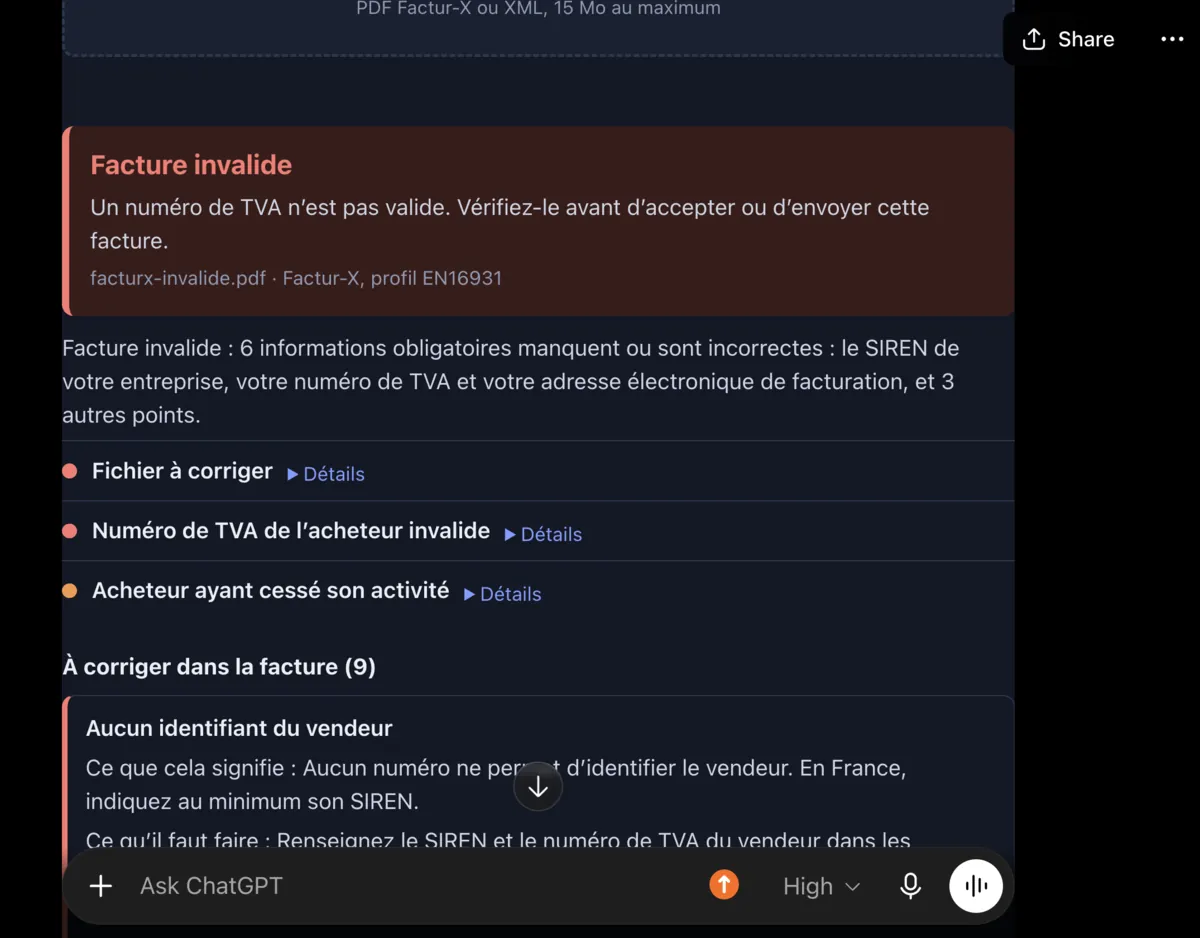Click the facturx-invalide.pdf file name text

[178, 278]
